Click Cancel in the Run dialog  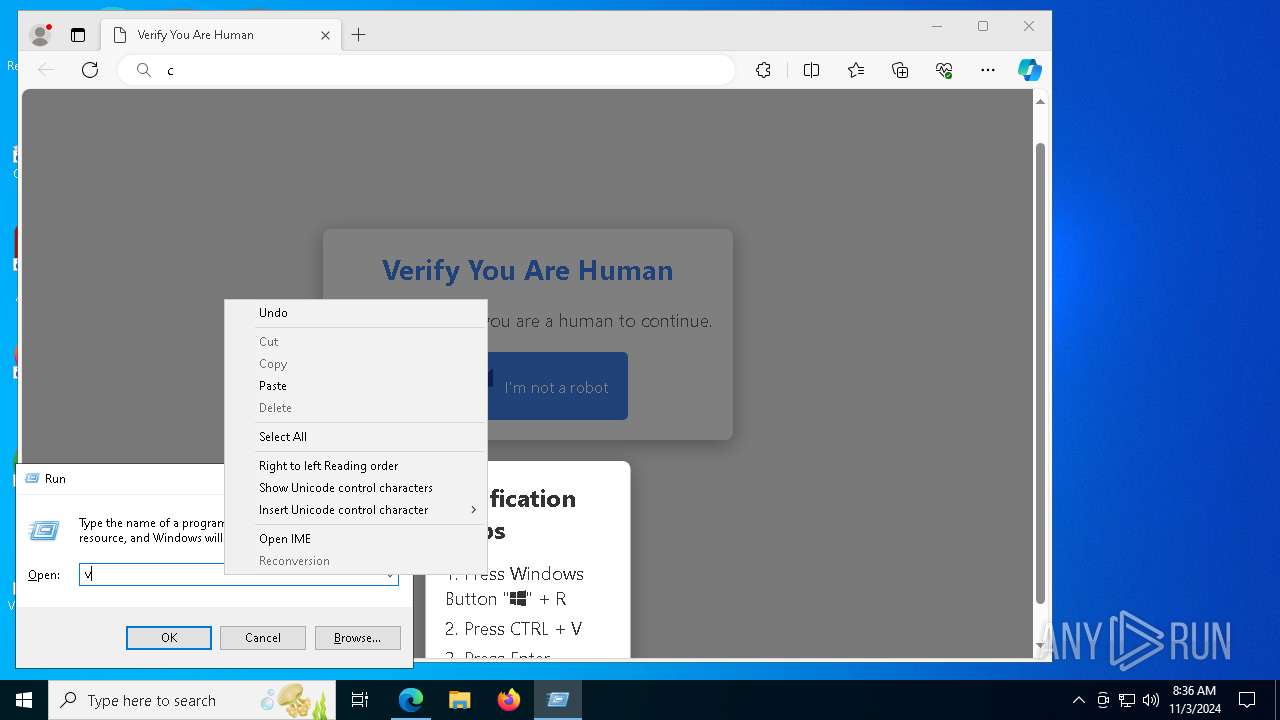(x=263, y=638)
